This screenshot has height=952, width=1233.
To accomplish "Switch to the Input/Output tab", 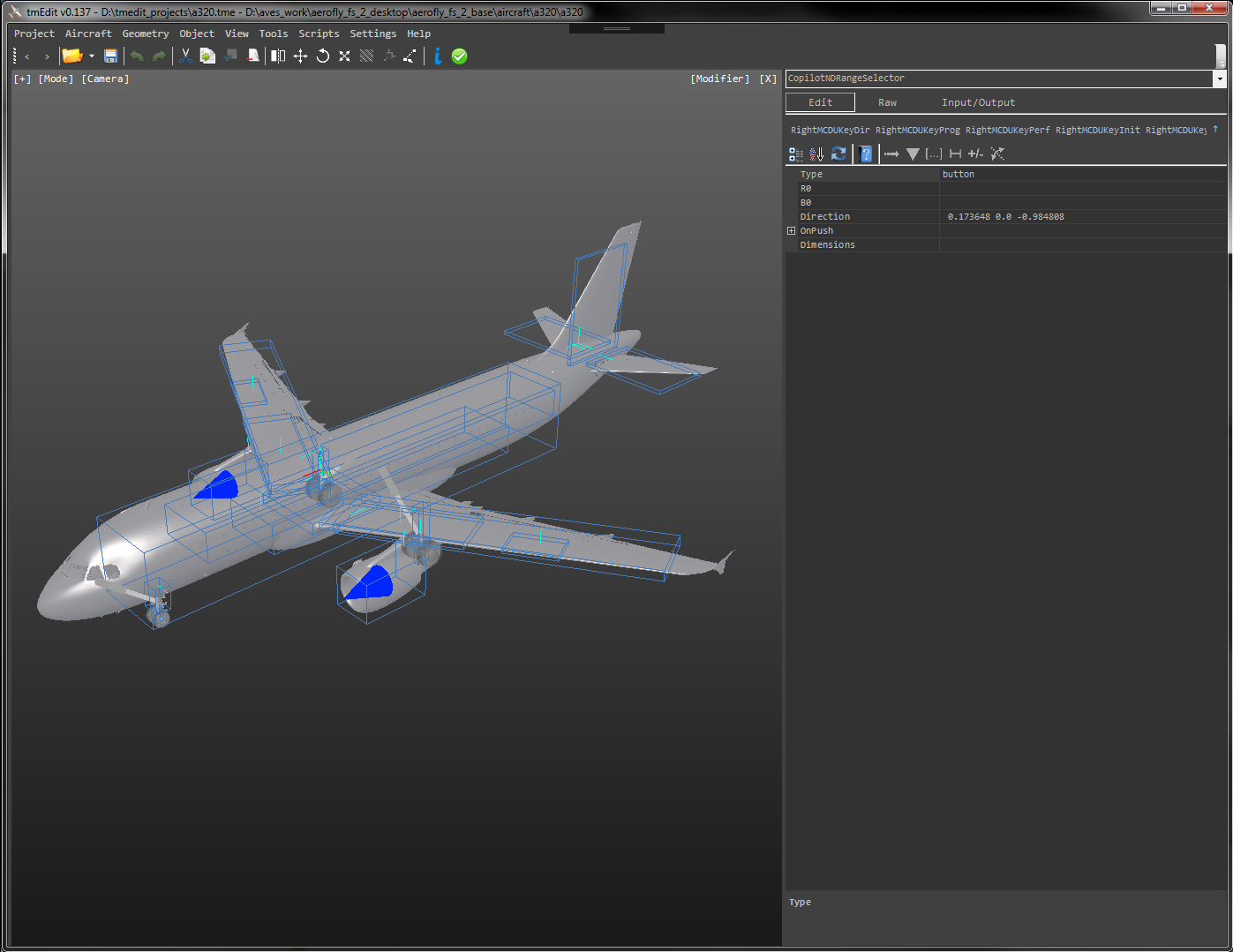I will coord(978,101).
